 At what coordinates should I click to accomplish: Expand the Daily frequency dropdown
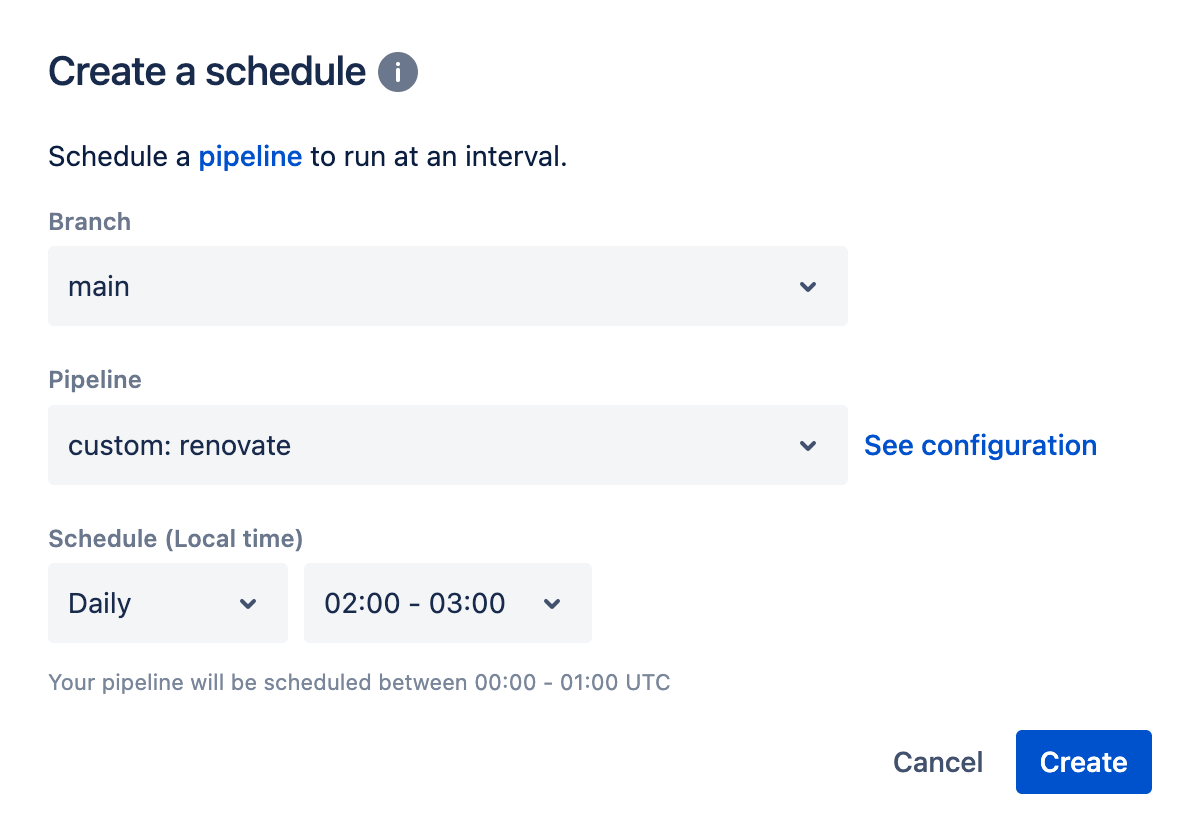click(168, 603)
